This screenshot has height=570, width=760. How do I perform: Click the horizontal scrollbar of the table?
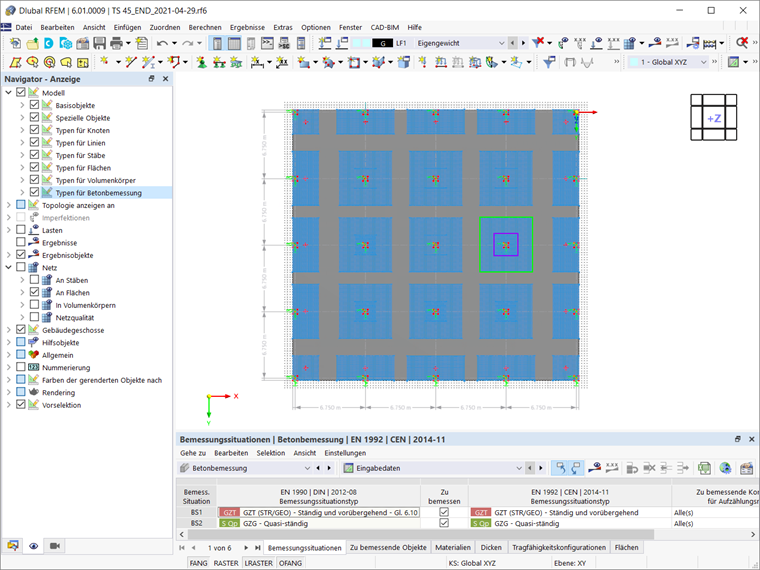coord(421,534)
